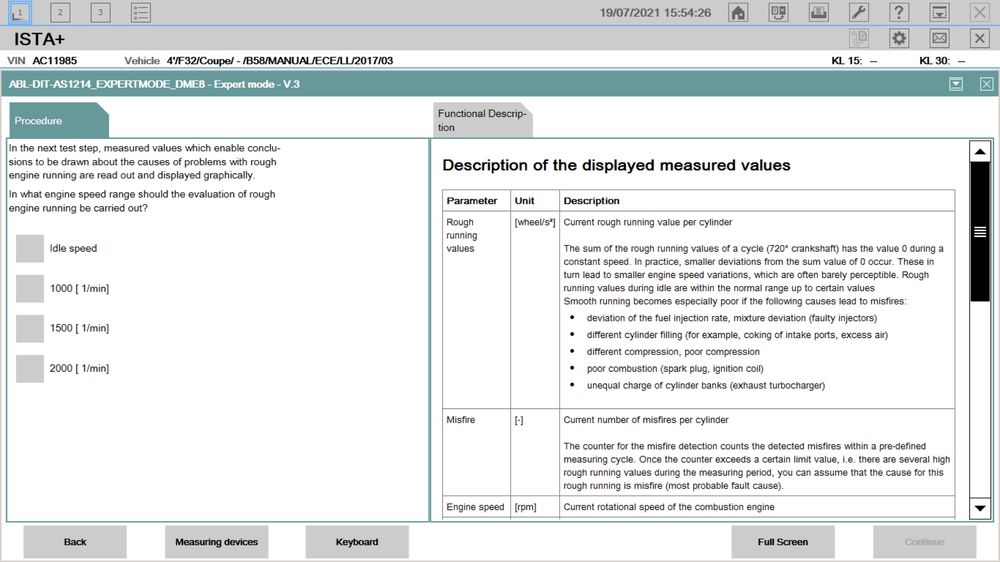
Task: Close the Expert mode panel
Action: coord(986,84)
